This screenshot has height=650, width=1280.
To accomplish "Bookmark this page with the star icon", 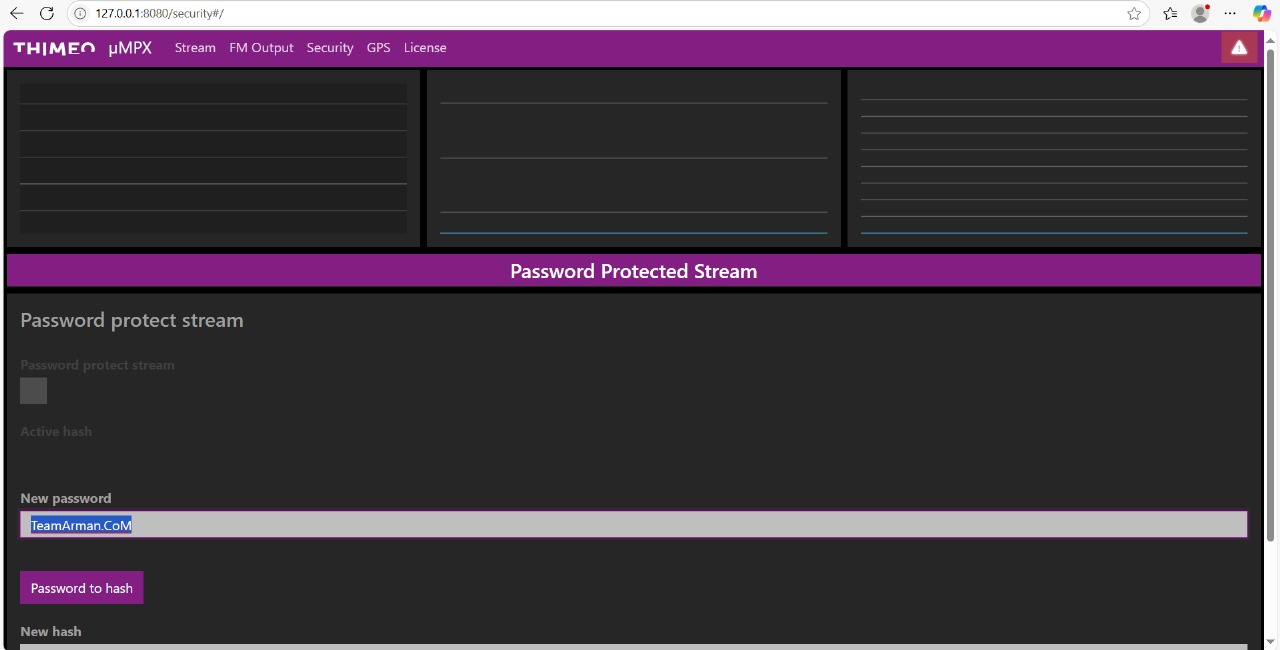I will (1134, 14).
